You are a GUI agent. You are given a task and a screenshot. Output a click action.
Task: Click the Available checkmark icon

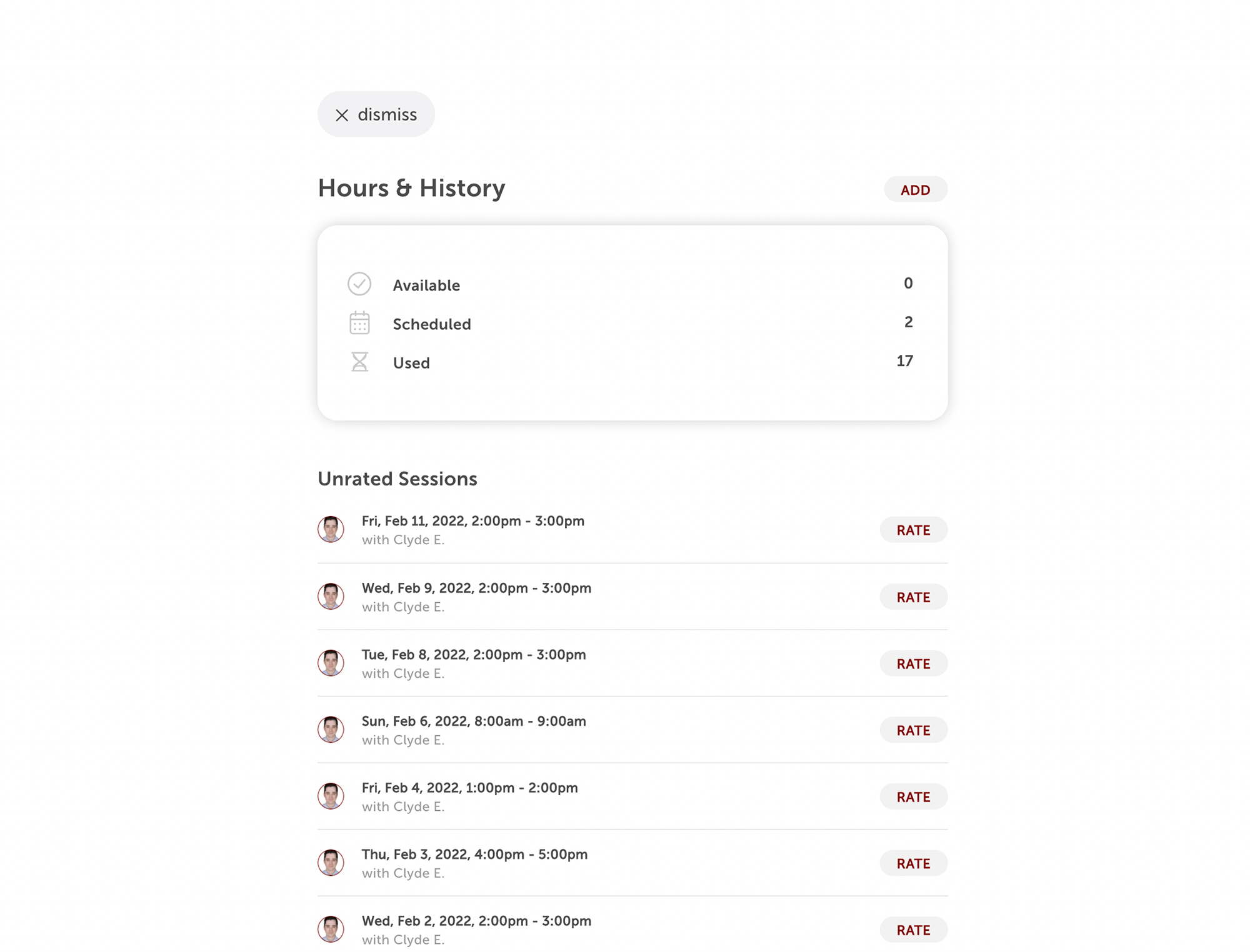pos(359,284)
